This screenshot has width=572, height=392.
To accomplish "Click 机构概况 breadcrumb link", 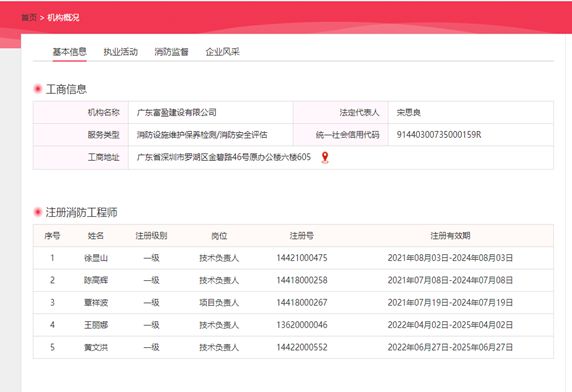I will (63, 17).
